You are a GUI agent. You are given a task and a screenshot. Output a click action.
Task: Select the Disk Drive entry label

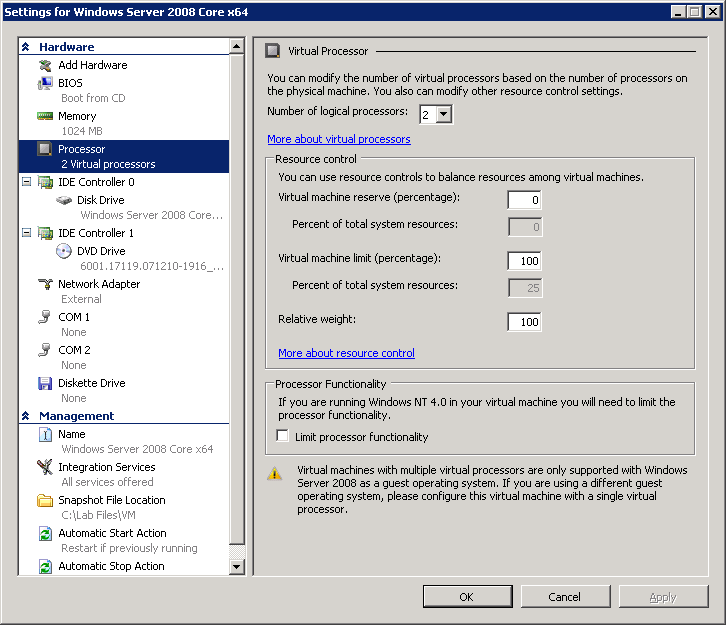point(100,200)
